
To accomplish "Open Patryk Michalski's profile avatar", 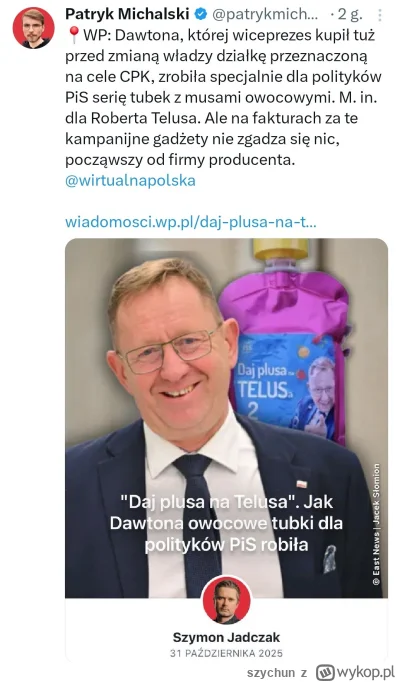I will click(33, 27).
